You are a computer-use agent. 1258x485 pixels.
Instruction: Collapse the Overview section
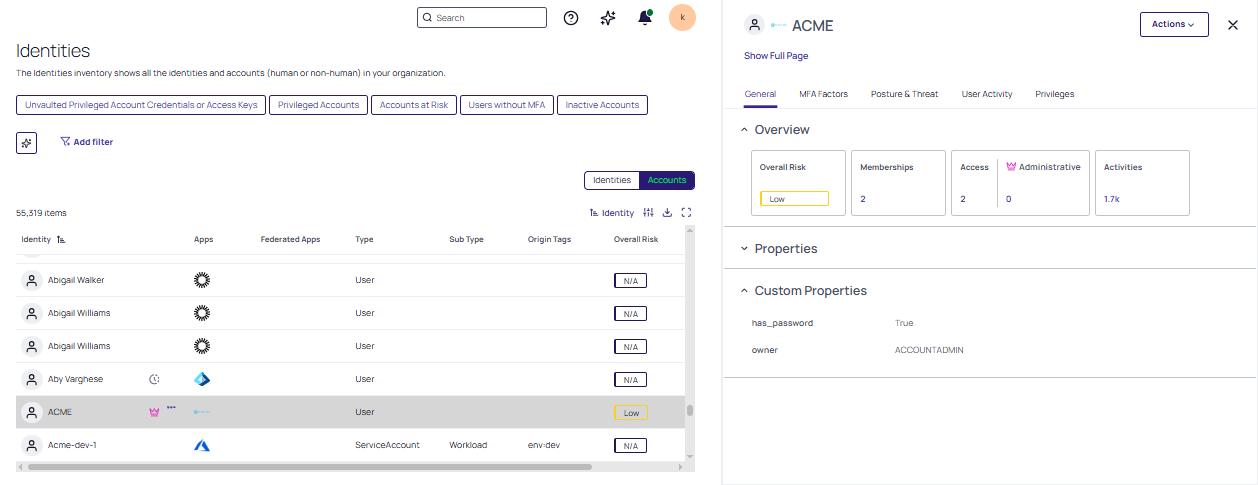744,130
